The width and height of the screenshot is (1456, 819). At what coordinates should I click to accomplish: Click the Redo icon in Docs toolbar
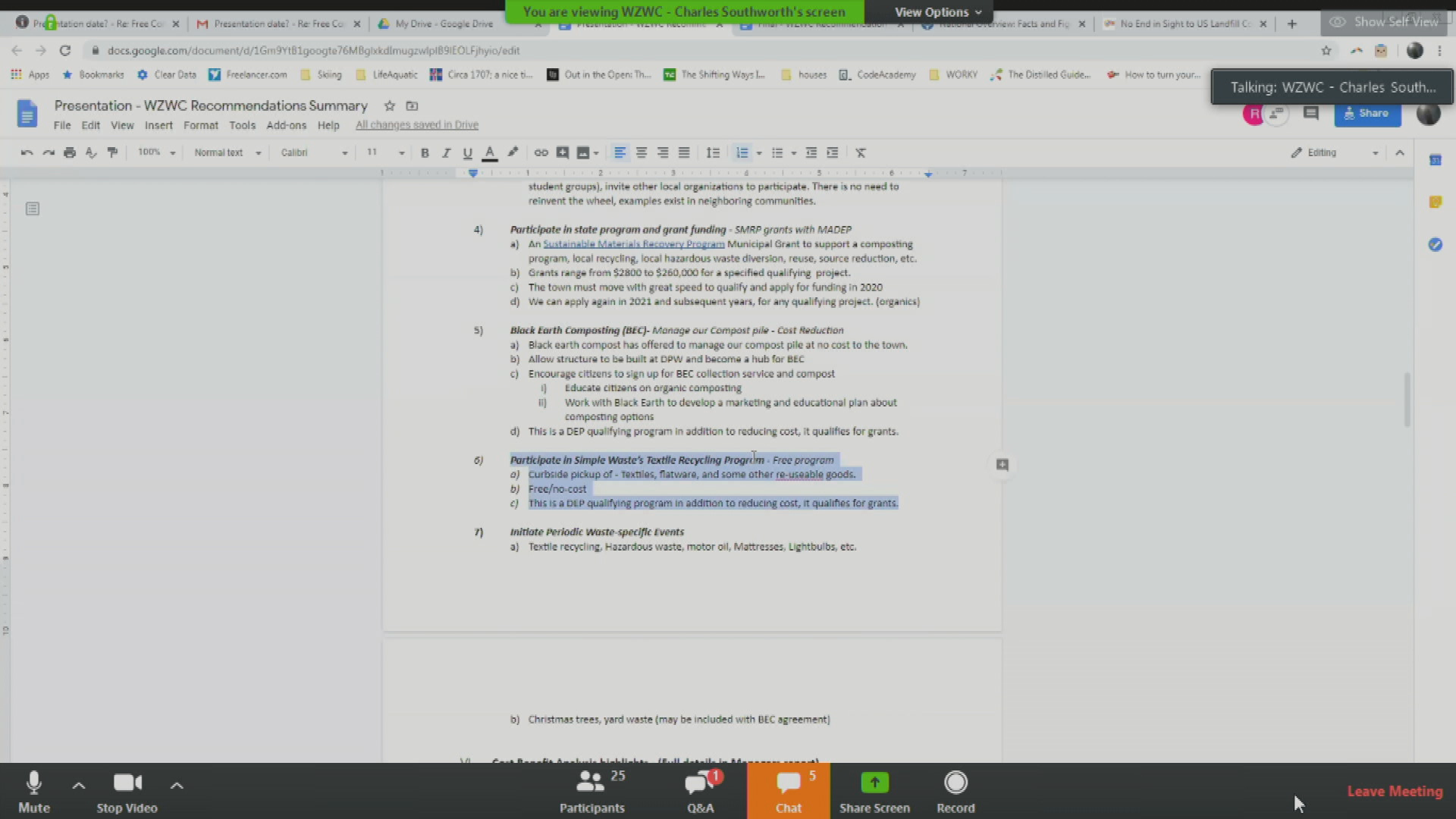[x=49, y=152]
